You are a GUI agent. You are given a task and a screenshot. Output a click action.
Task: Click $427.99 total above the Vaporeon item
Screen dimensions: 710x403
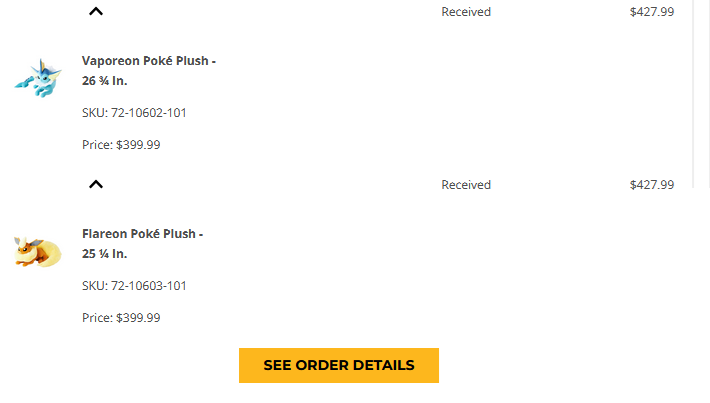click(651, 12)
